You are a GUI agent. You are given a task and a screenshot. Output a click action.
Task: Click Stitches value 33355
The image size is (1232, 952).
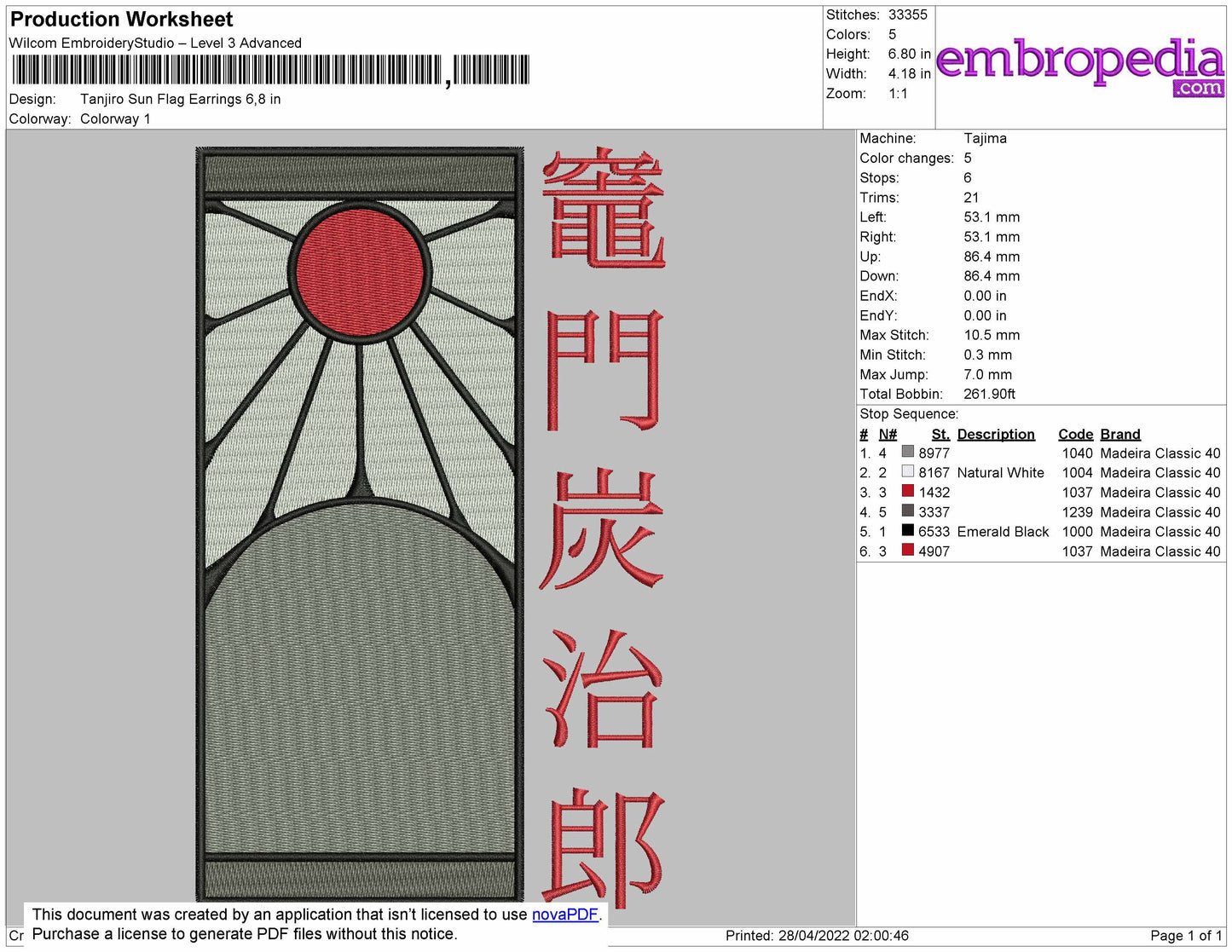[x=908, y=14]
